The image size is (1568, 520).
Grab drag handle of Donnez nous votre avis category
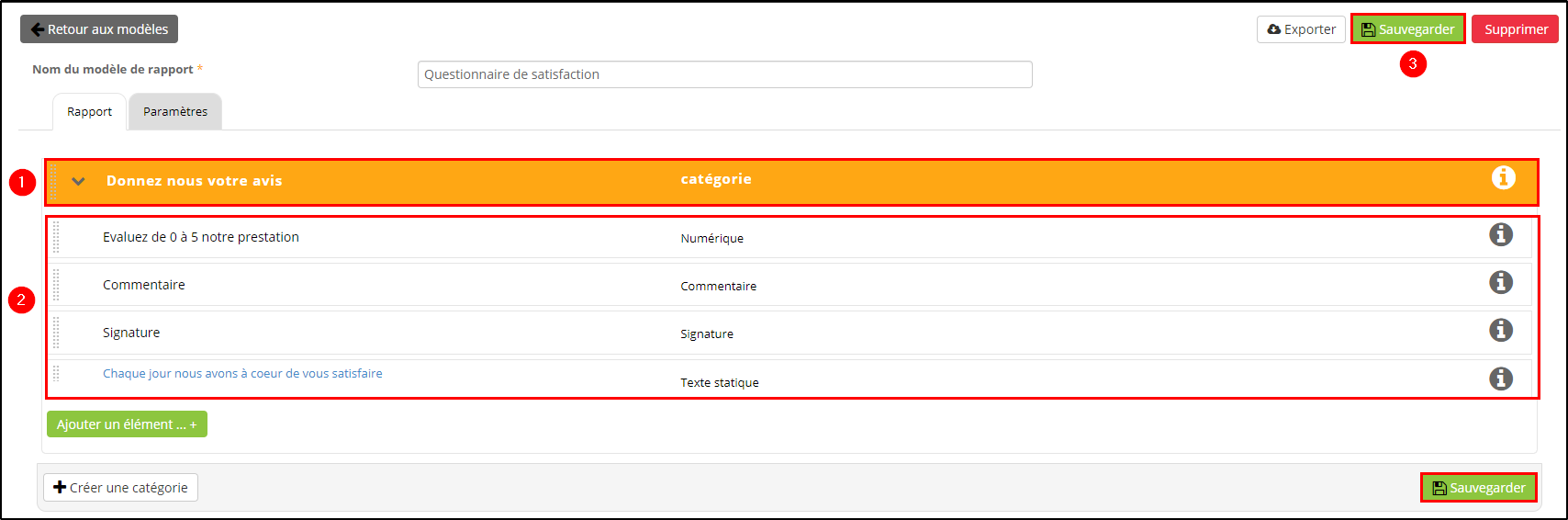pos(54,181)
